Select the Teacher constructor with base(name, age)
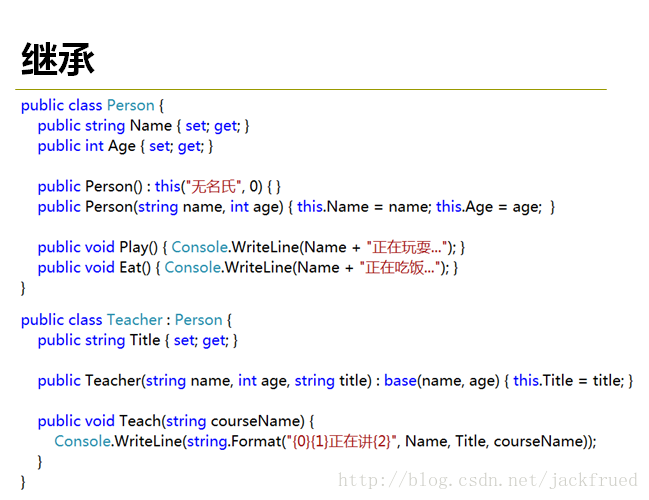The height and width of the screenshot is (500, 649). tap(335, 381)
